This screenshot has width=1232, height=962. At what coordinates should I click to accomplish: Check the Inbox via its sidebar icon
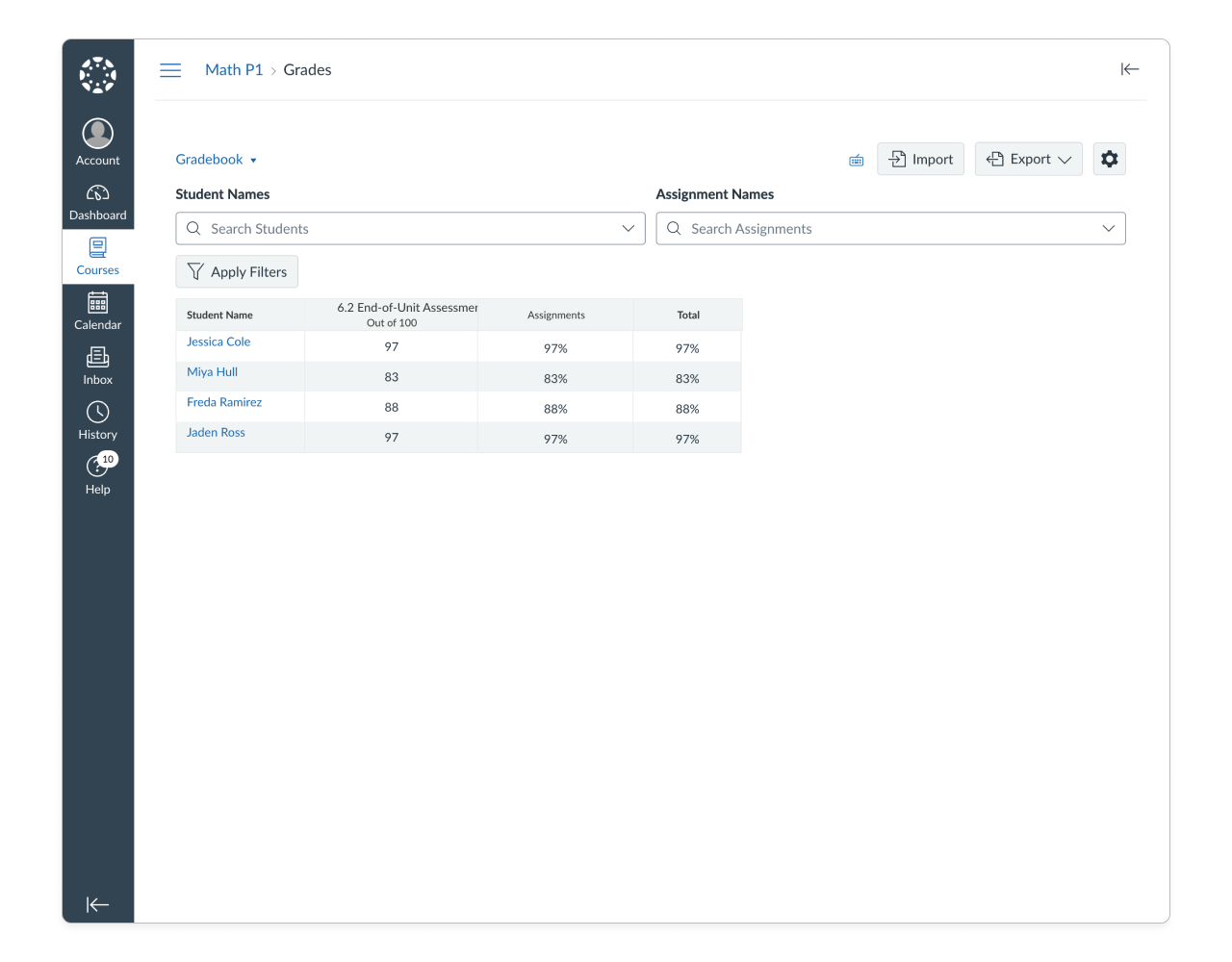(97, 357)
